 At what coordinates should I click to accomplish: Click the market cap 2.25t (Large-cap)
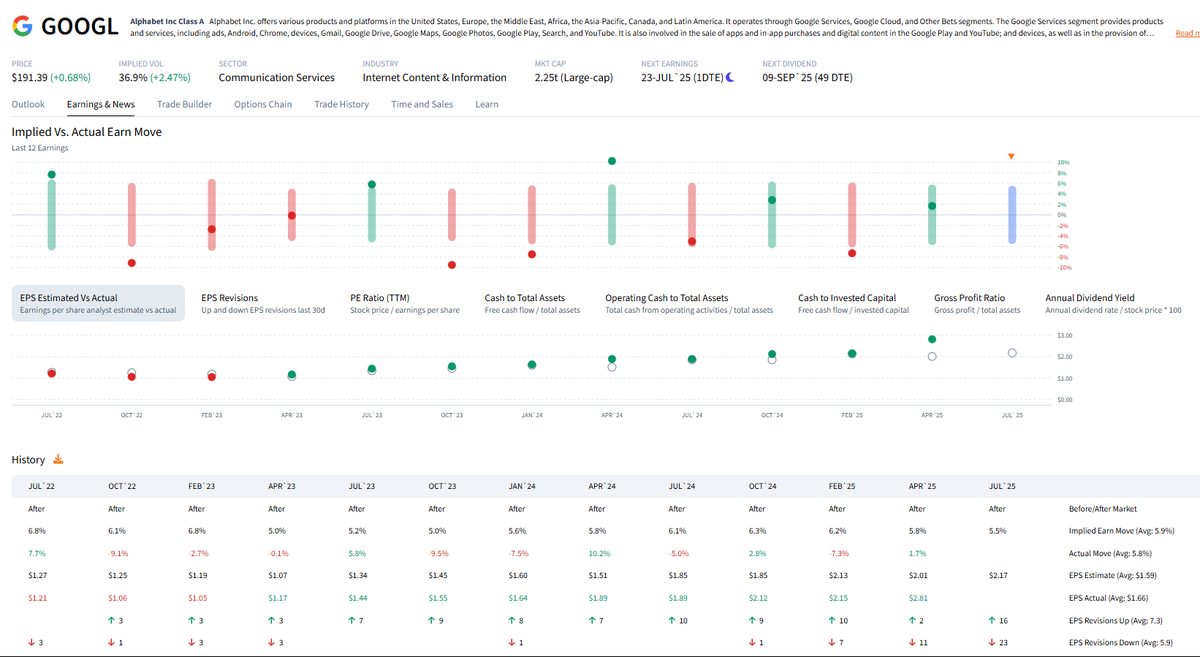574,77
